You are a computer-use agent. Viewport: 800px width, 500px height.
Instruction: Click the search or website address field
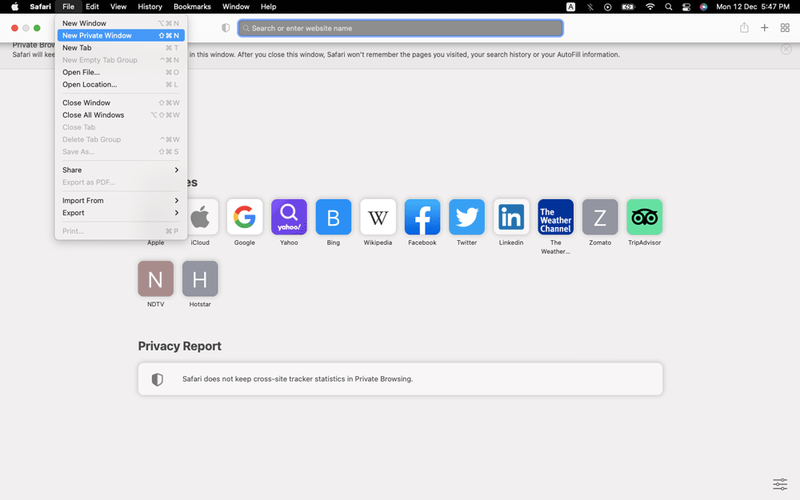point(400,28)
